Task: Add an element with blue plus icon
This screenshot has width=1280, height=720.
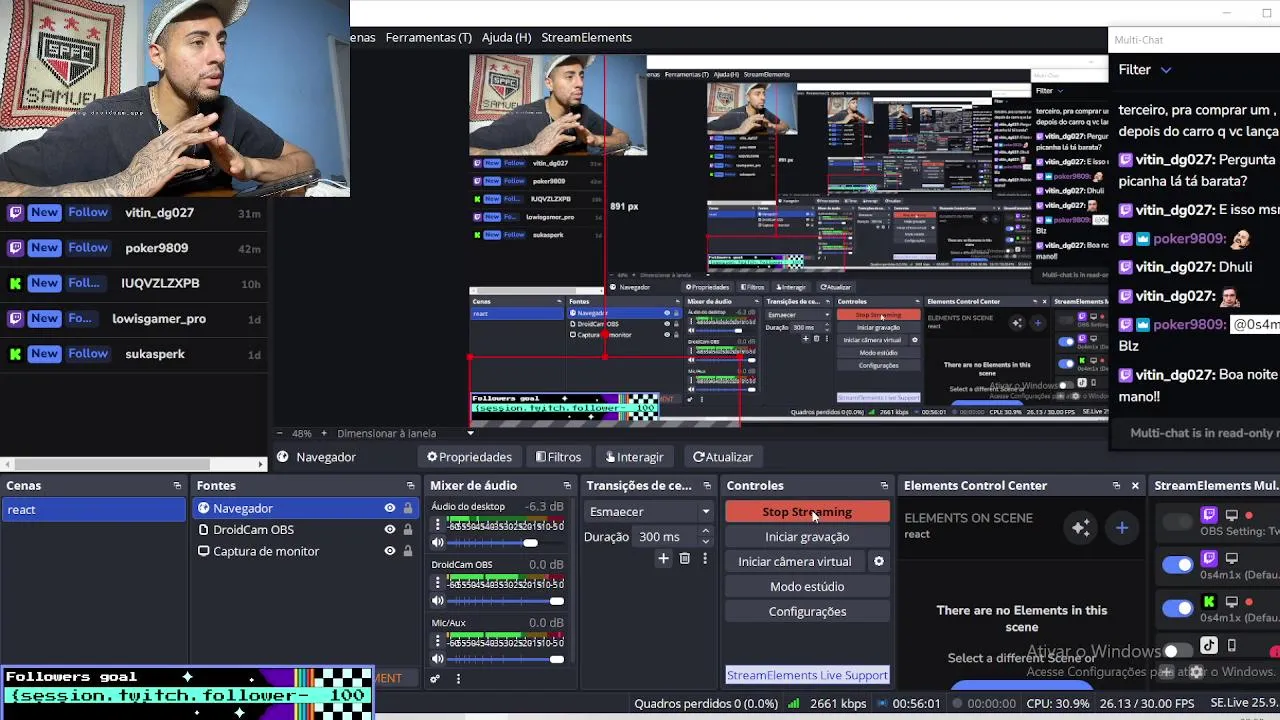Action: click(x=1122, y=528)
